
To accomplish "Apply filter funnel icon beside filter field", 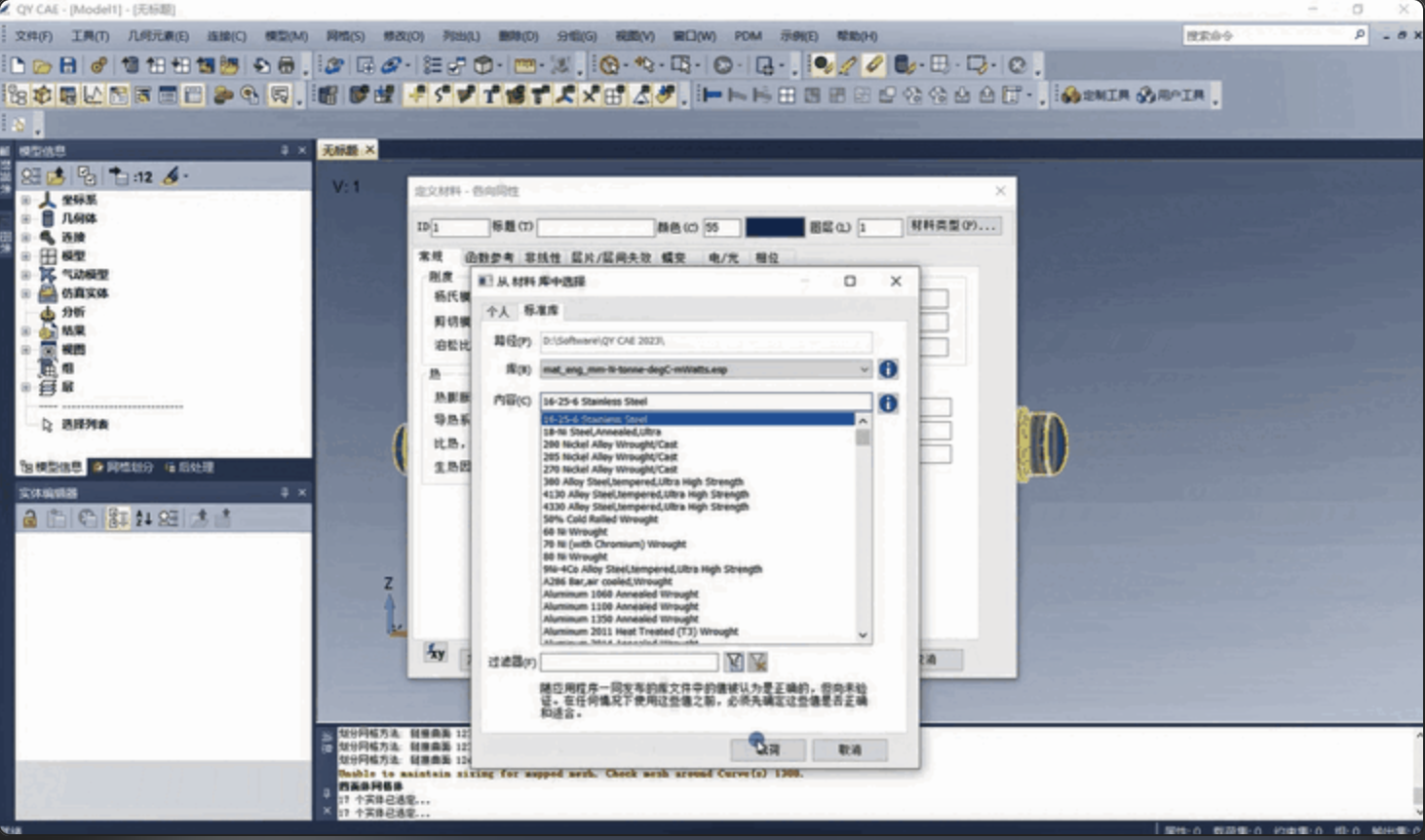I will point(734,663).
